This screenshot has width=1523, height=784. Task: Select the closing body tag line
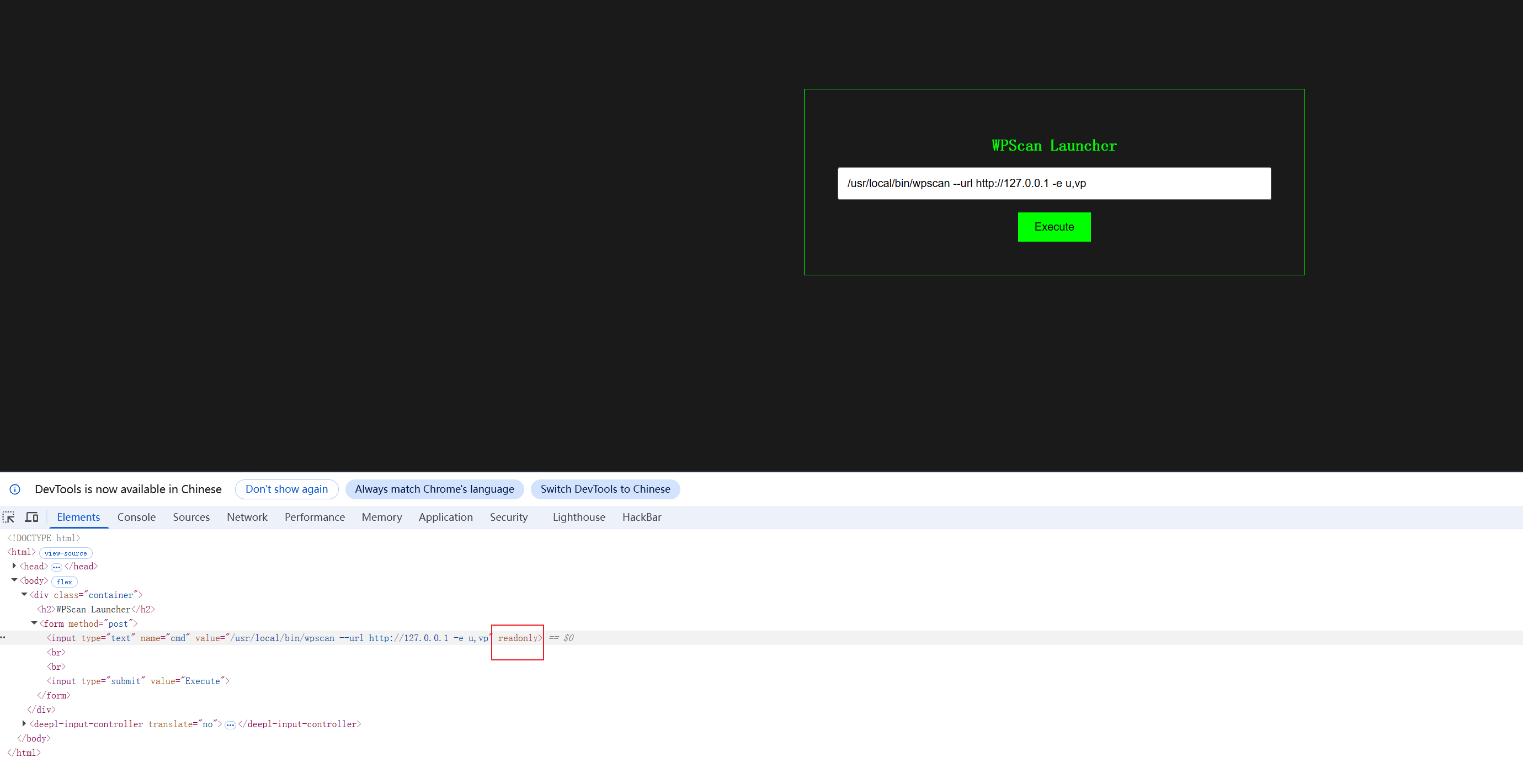(x=34, y=738)
